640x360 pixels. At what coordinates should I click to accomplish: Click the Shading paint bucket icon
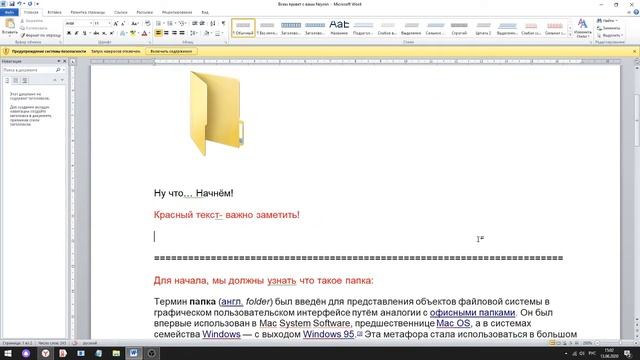[x=207, y=33]
